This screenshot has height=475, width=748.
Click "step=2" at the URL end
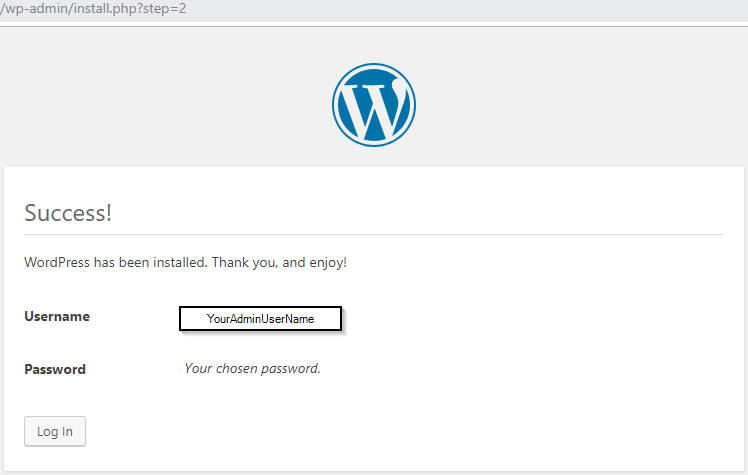coord(163,9)
